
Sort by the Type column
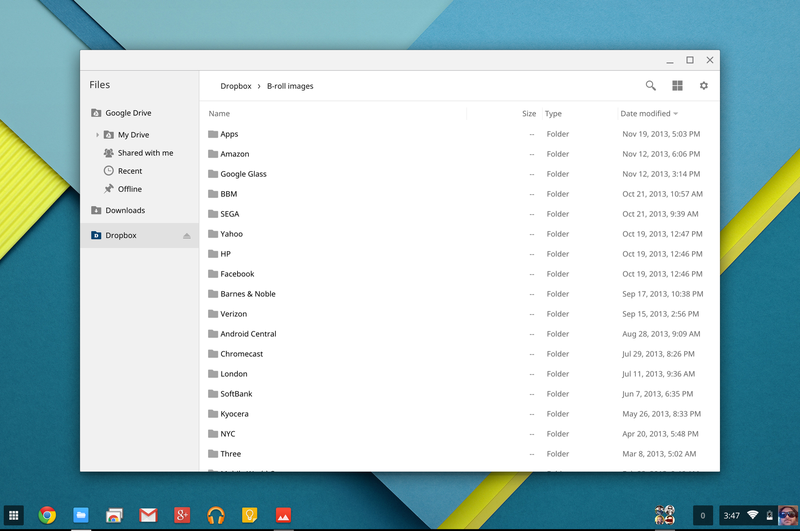tap(553, 113)
